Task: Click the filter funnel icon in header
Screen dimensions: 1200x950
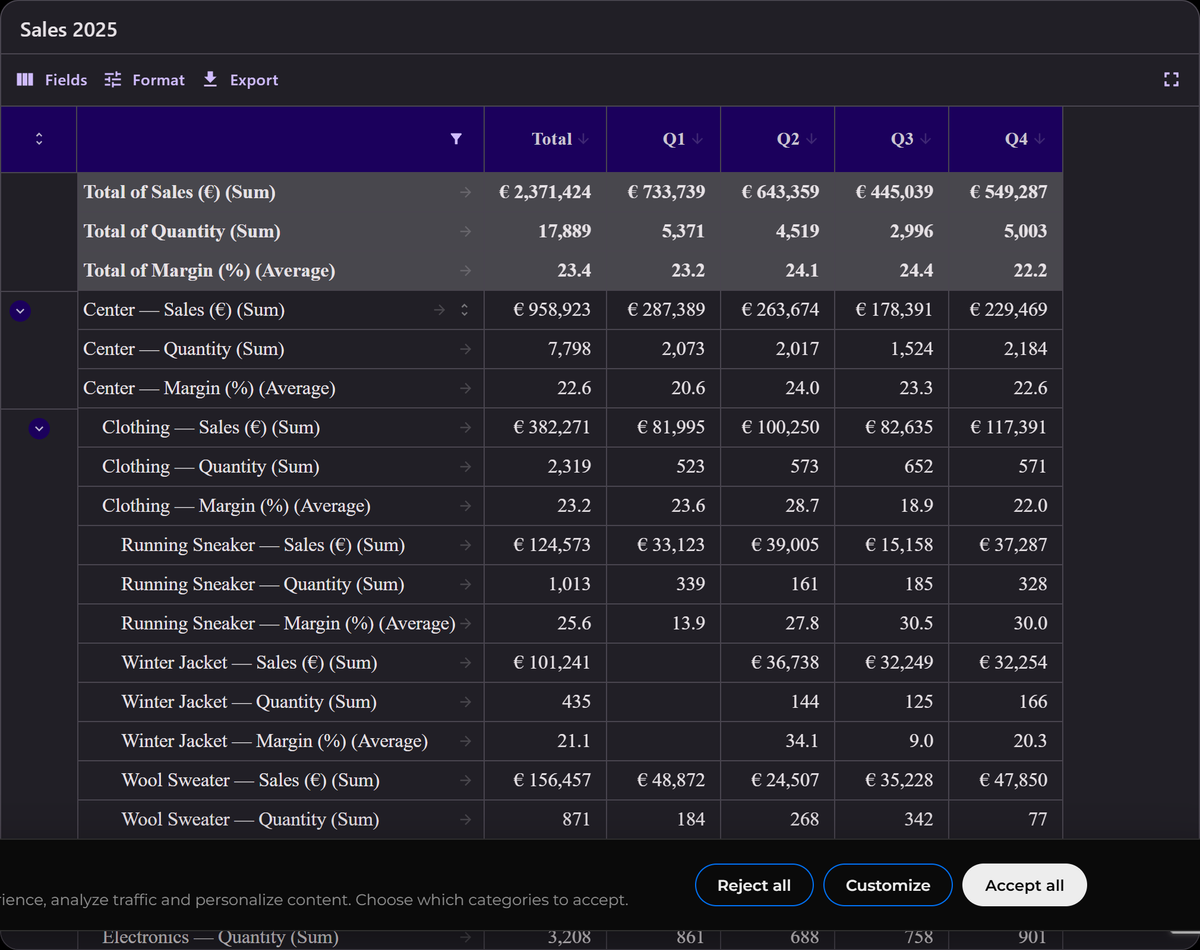Action: [456, 139]
